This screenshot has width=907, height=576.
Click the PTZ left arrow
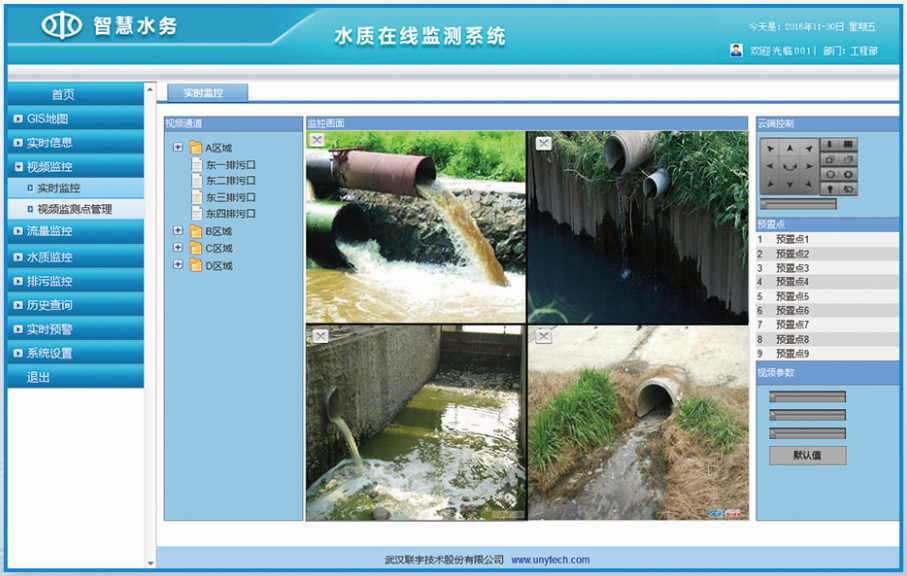click(x=770, y=166)
